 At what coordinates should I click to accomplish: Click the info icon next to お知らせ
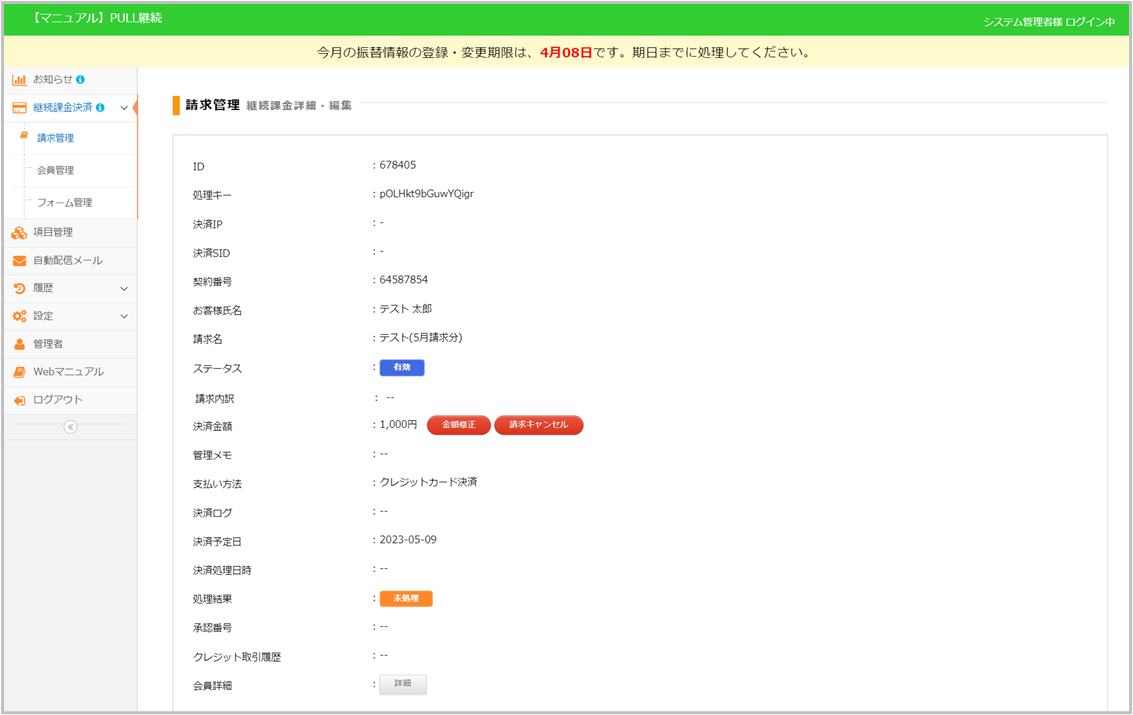pyautogui.click(x=80, y=80)
